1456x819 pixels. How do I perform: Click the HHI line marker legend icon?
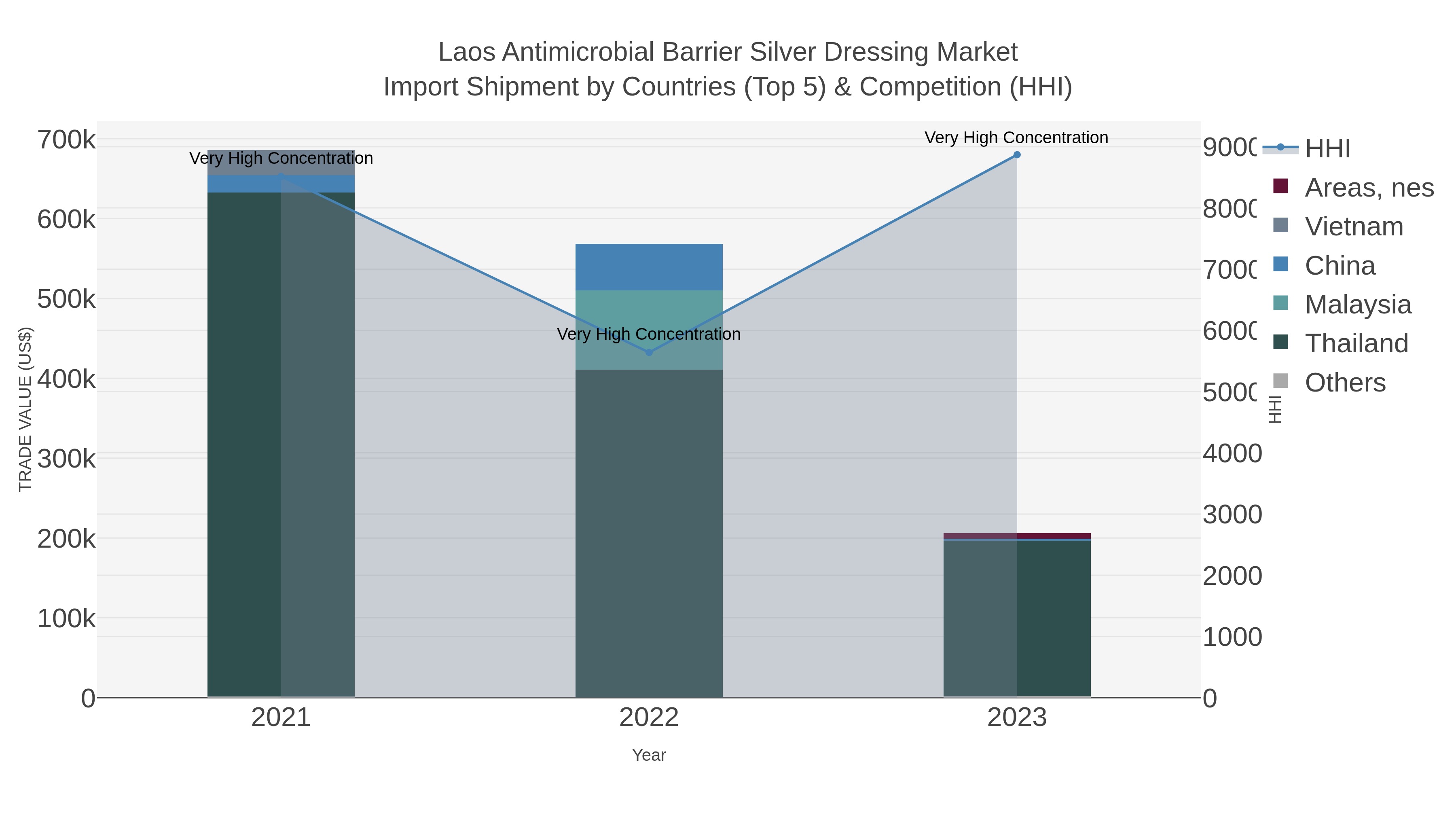click(1280, 148)
